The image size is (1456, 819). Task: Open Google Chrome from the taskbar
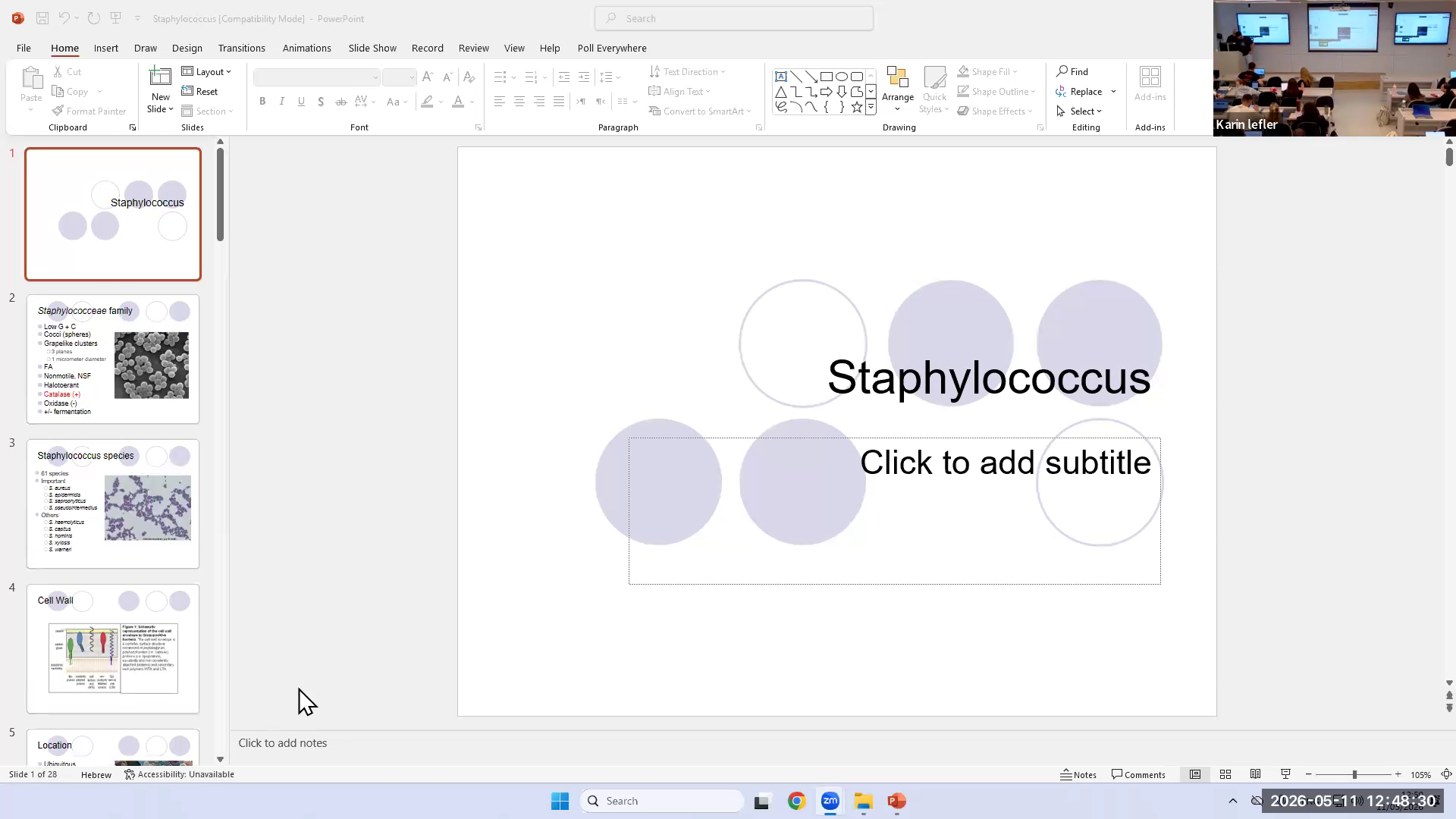pos(796,801)
